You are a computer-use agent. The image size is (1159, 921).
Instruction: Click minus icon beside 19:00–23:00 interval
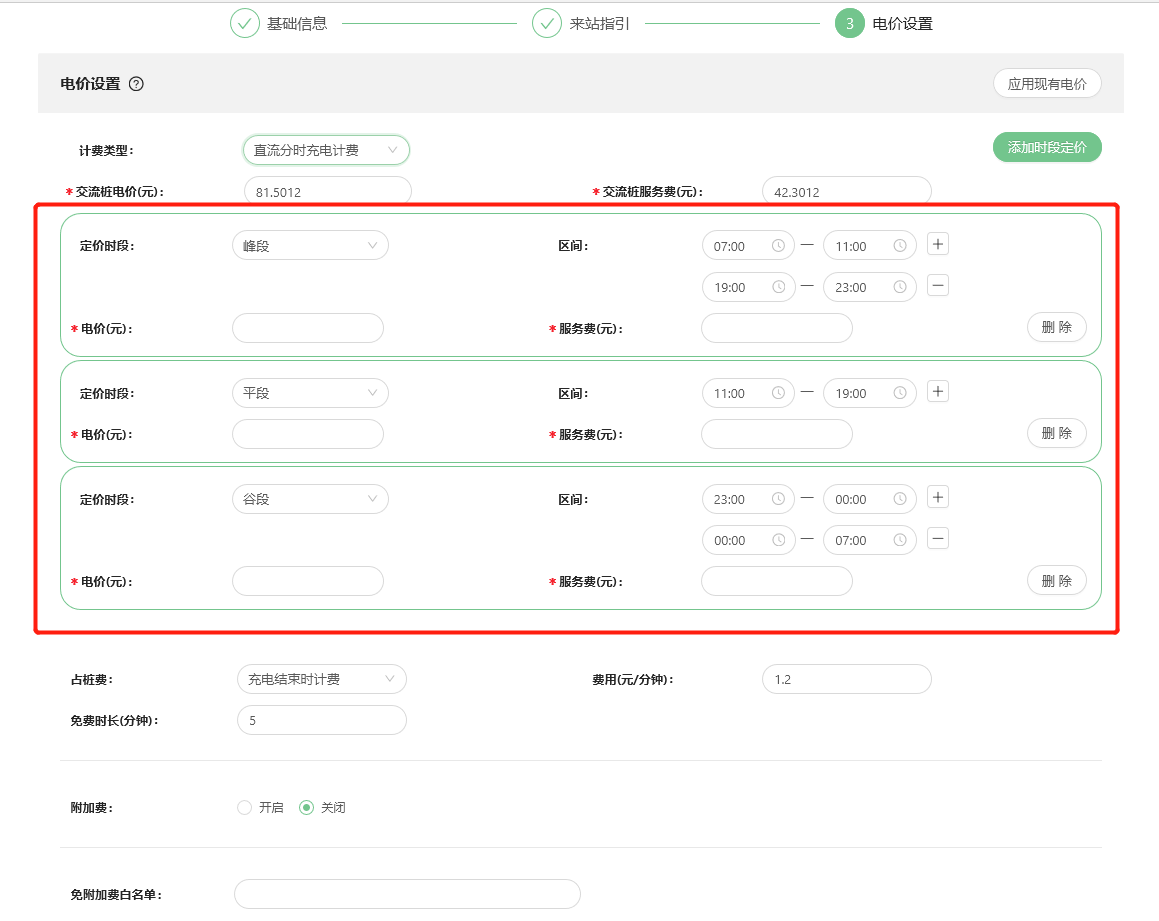(937, 286)
